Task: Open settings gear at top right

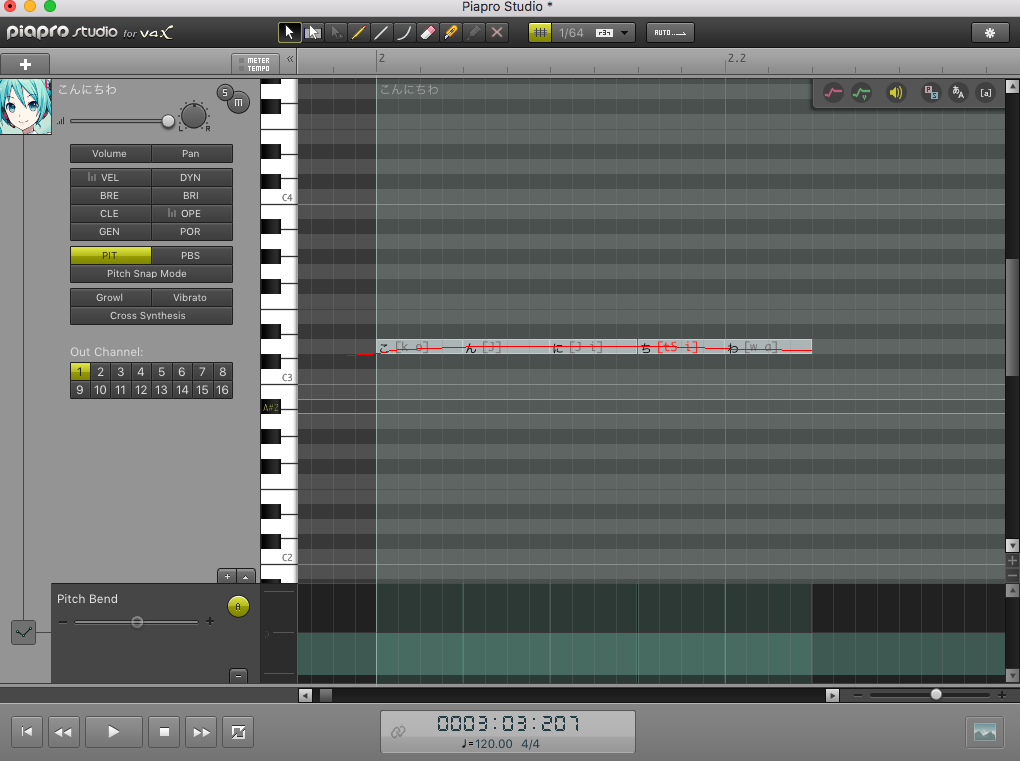Action: click(989, 33)
